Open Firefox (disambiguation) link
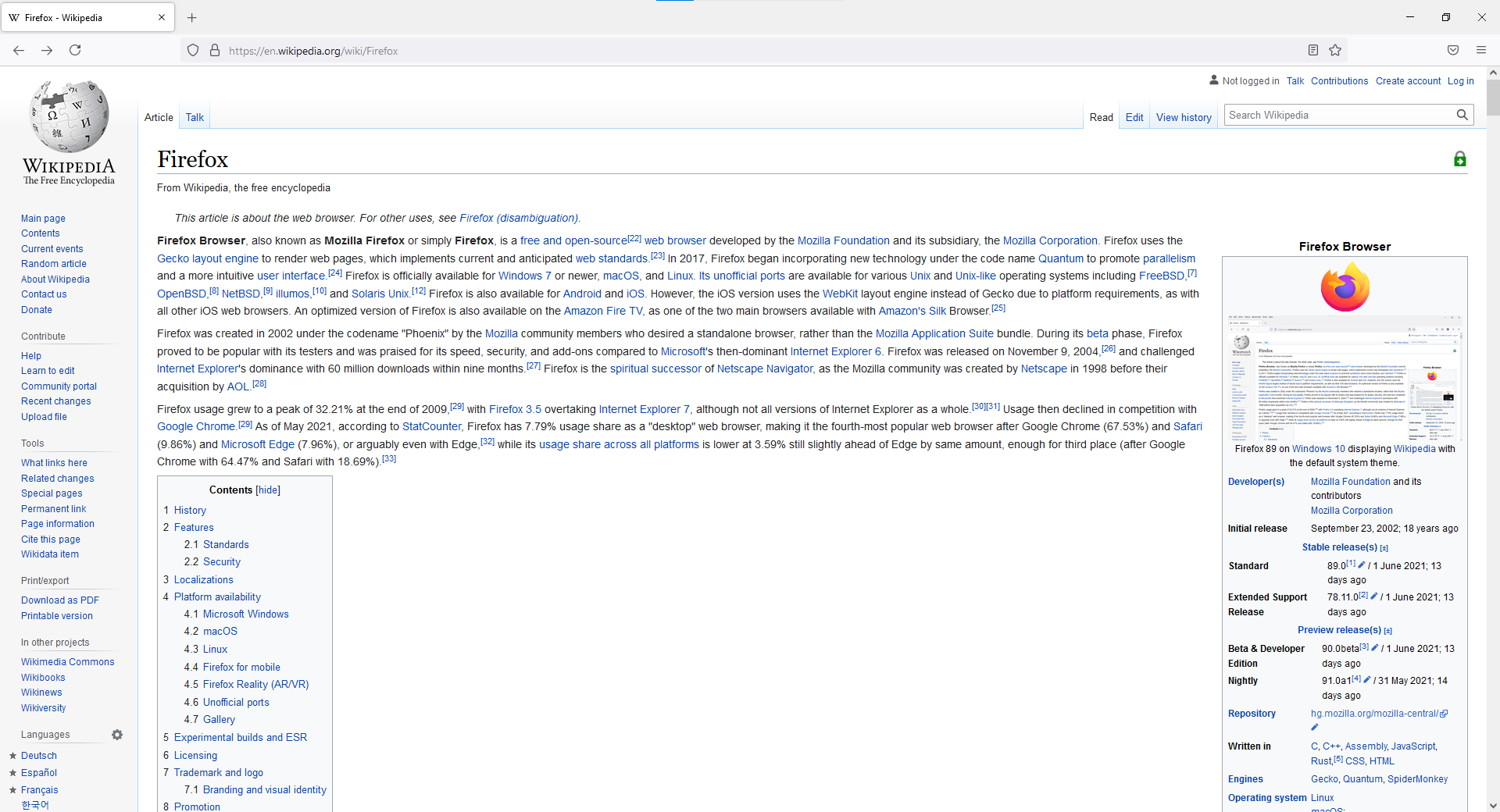Image resolution: width=1500 pixels, height=812 pixels. pos(519,218)
